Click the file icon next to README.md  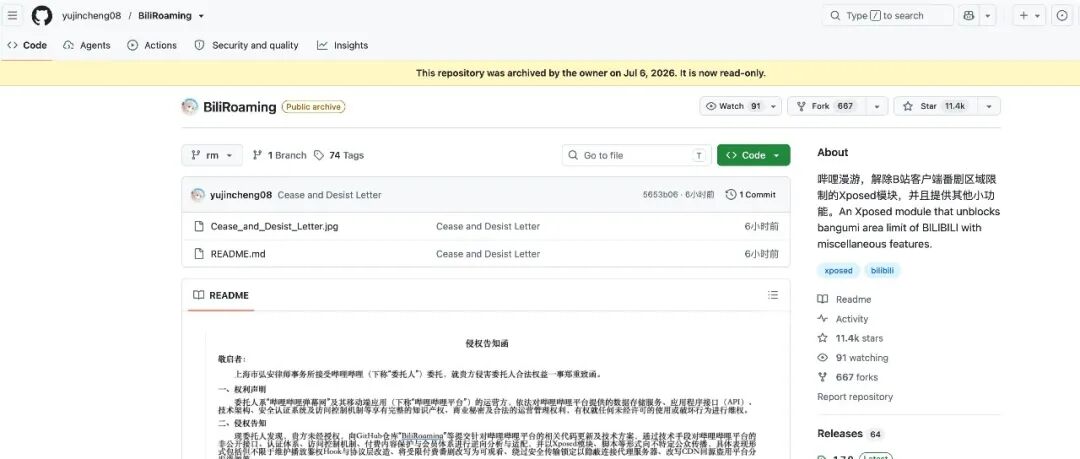198,254
